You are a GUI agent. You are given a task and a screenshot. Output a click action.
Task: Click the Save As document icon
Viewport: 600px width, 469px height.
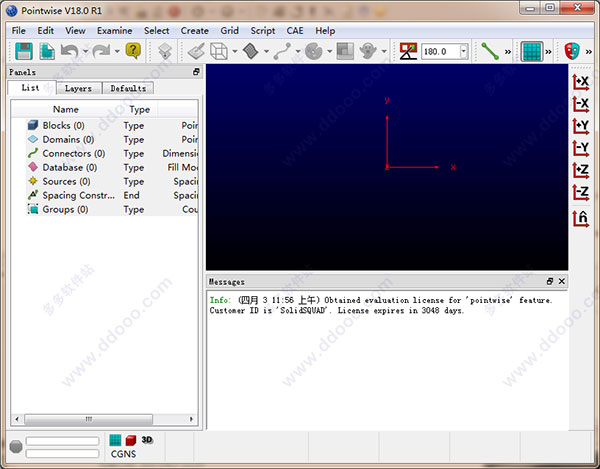click(x=47, y=51)
